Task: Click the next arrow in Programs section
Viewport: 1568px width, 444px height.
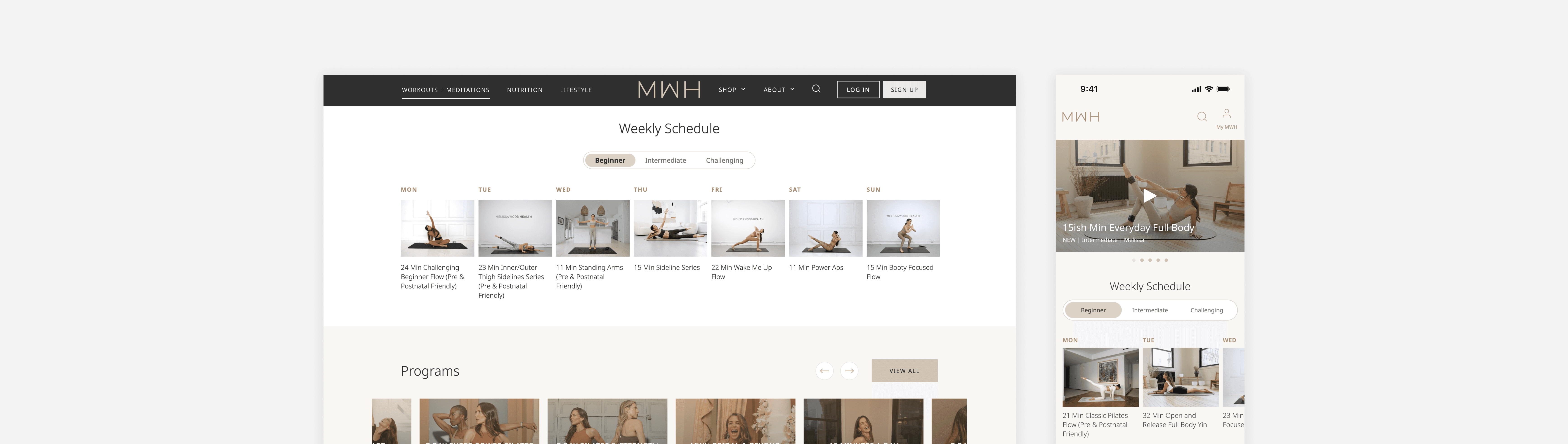Action: coord(849,371)
